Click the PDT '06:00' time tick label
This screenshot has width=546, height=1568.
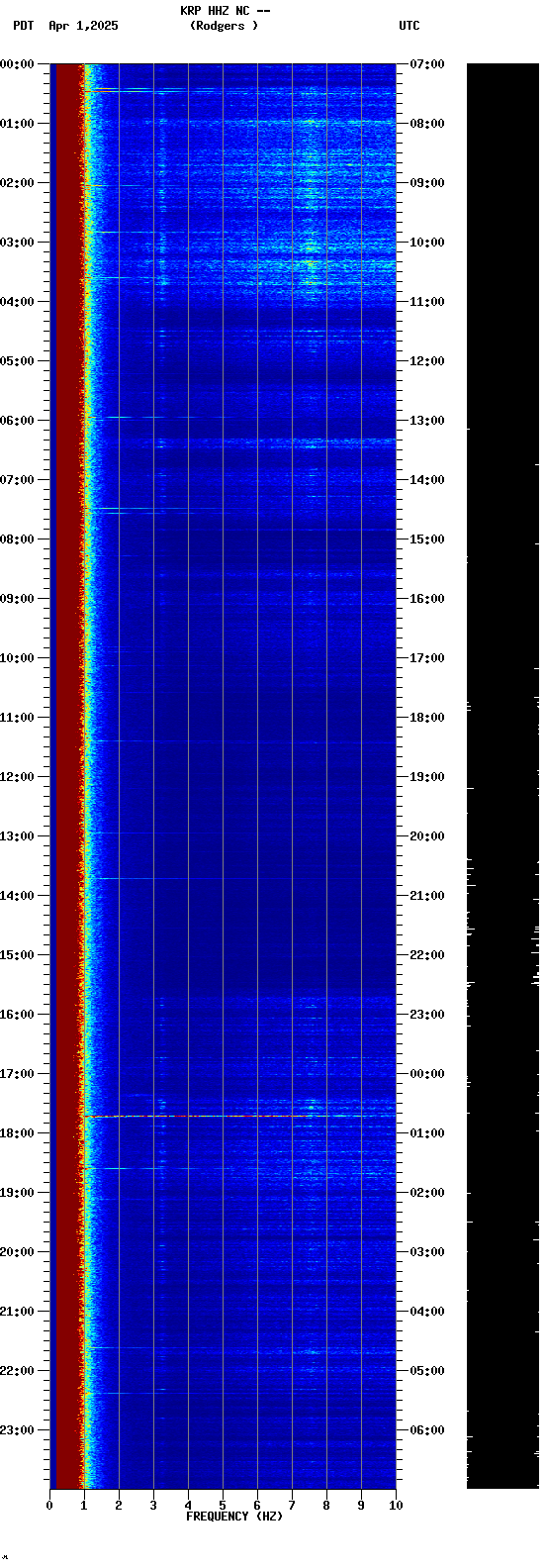(x=18, y=421)
